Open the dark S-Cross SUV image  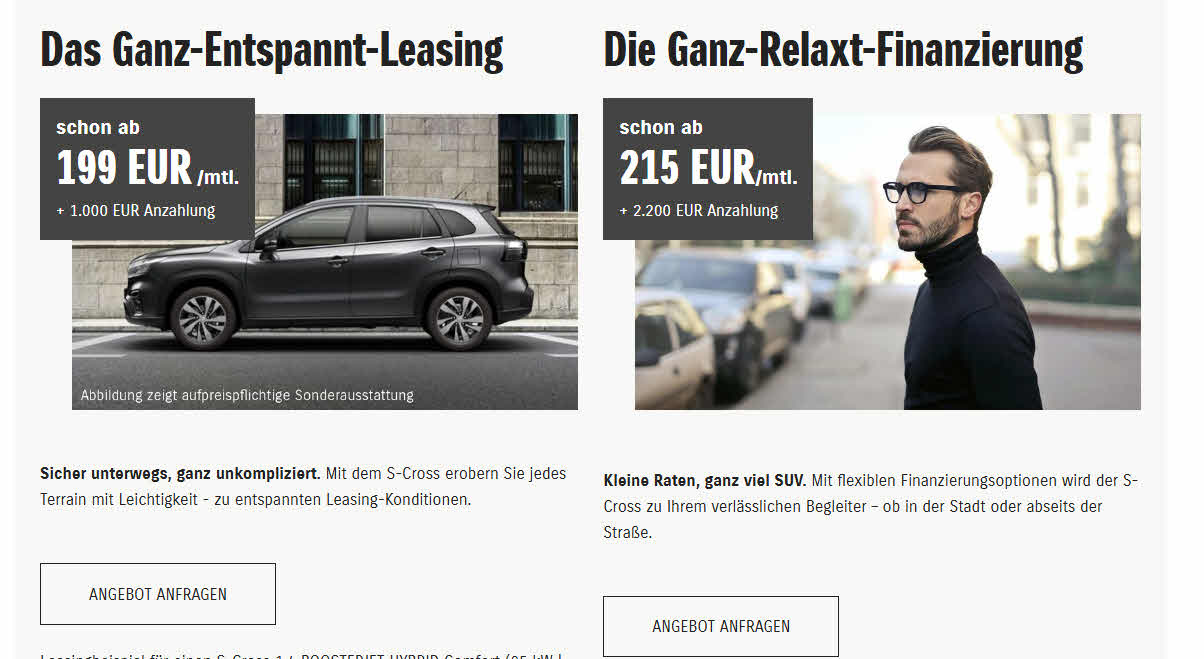click(x=325, y=262)
